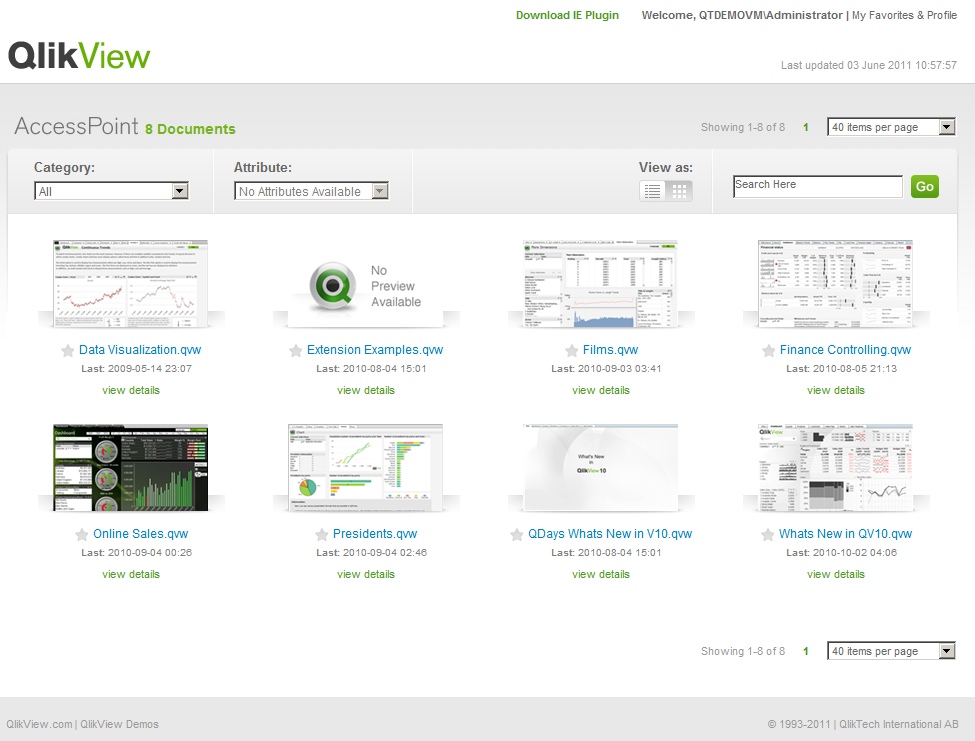The height and width of the screenshot is (741, 975).
Task: Open QlikView.com footer link
Action: pos(39,724)
